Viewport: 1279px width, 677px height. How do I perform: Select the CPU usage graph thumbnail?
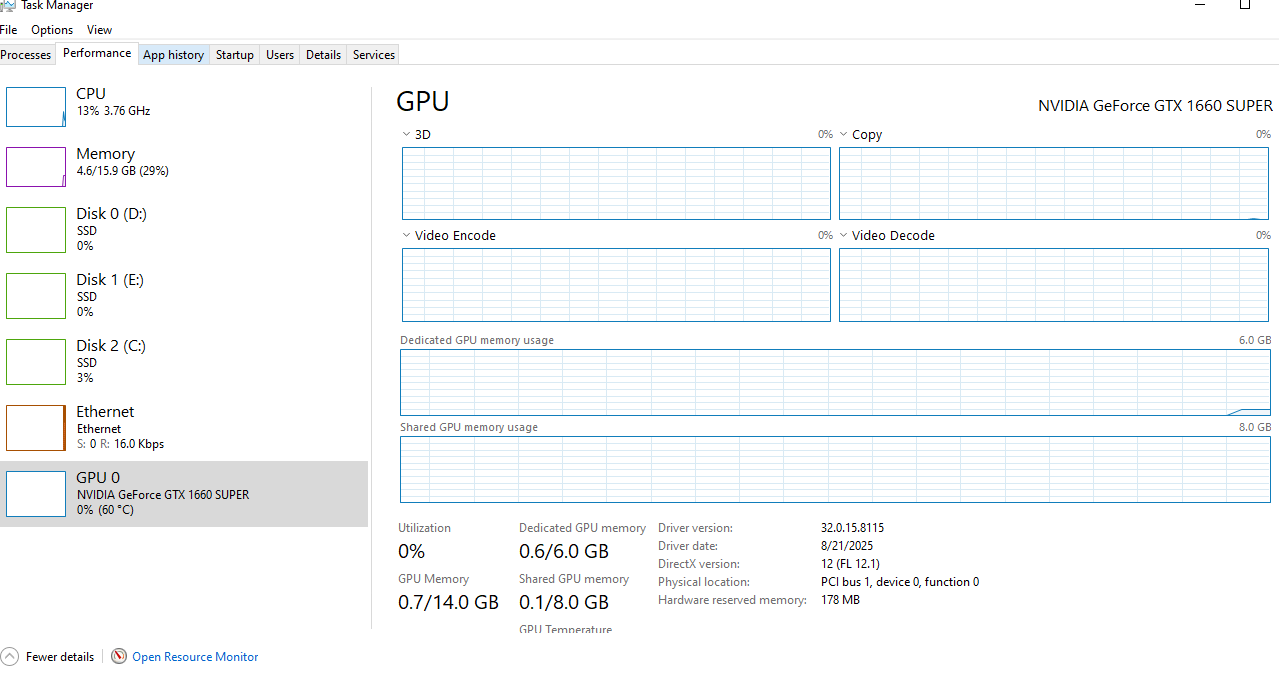[x=36, y=106]
